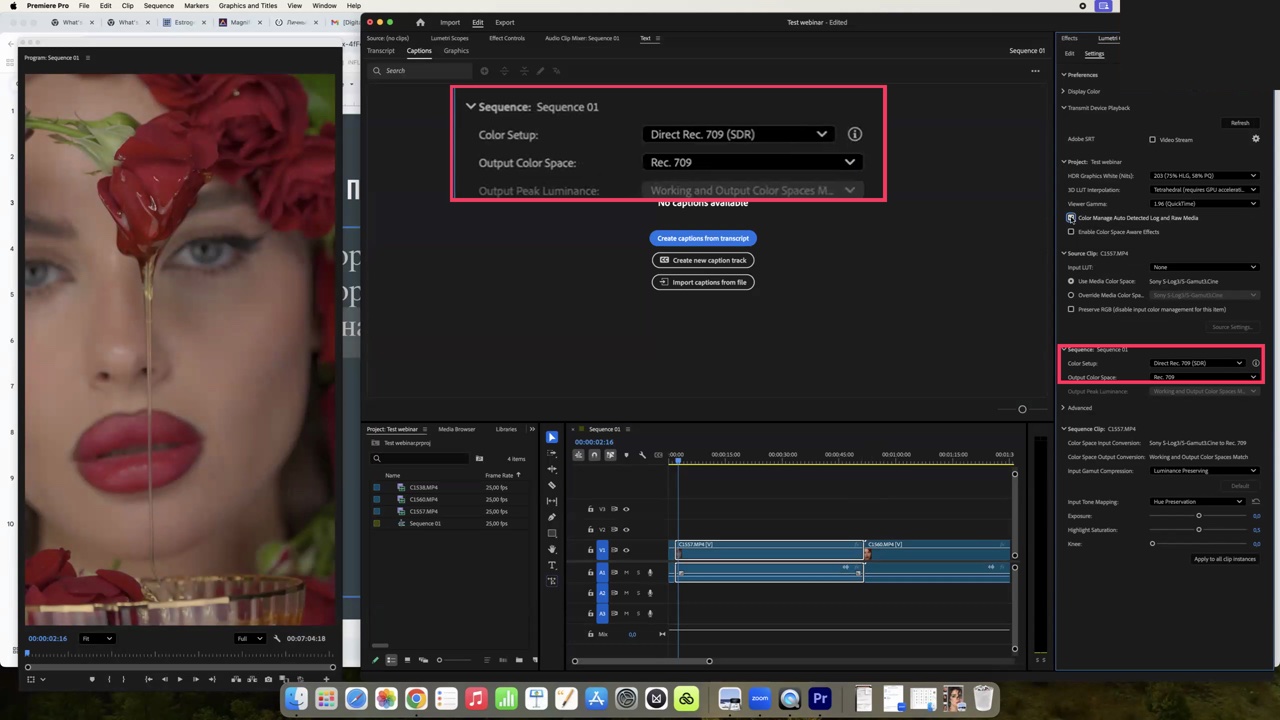
Task: Open timeline wrench display settings
Action: tap(642, 455)
